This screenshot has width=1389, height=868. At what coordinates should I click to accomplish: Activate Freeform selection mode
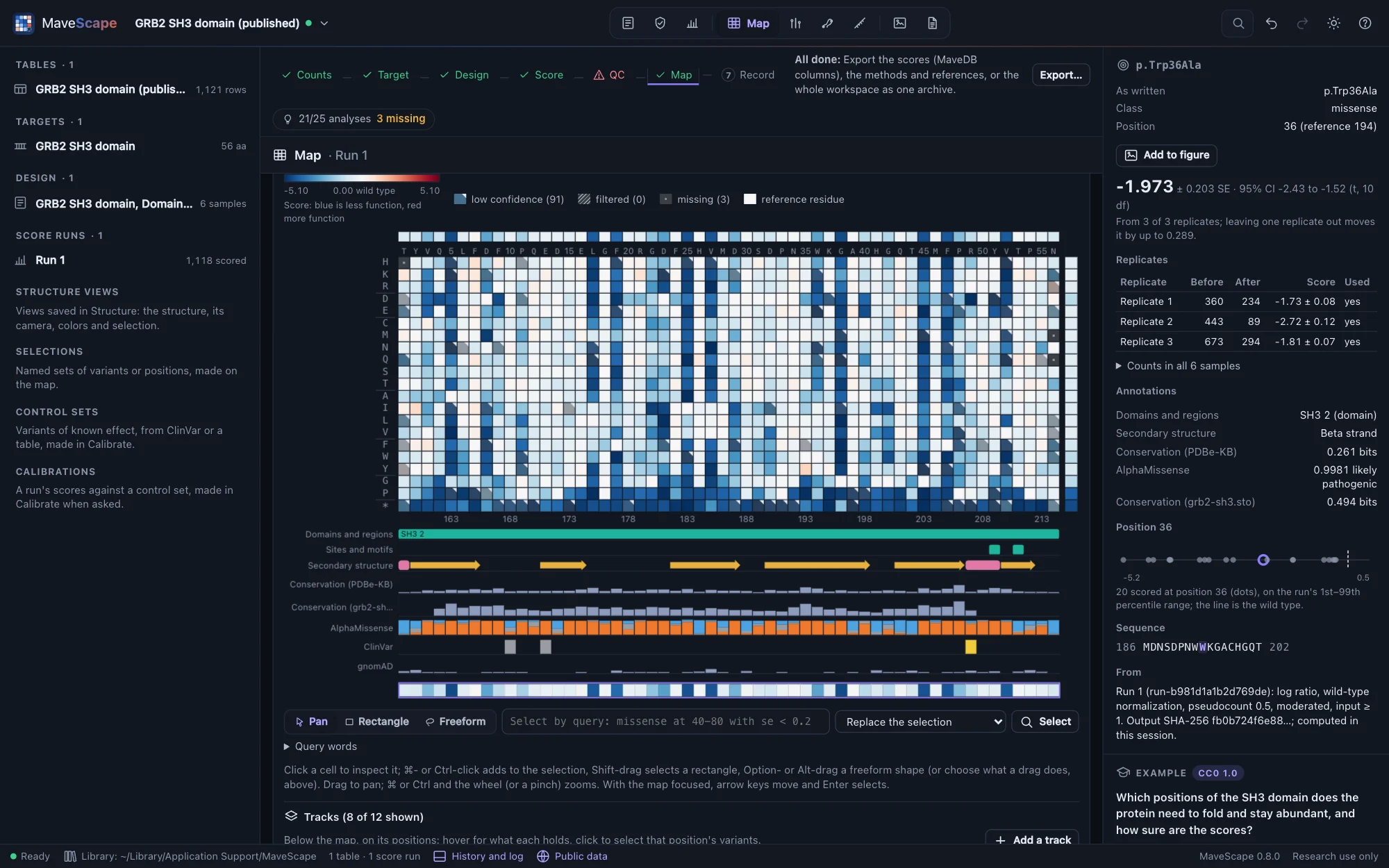pyautogui.click(x=456, y=721)
